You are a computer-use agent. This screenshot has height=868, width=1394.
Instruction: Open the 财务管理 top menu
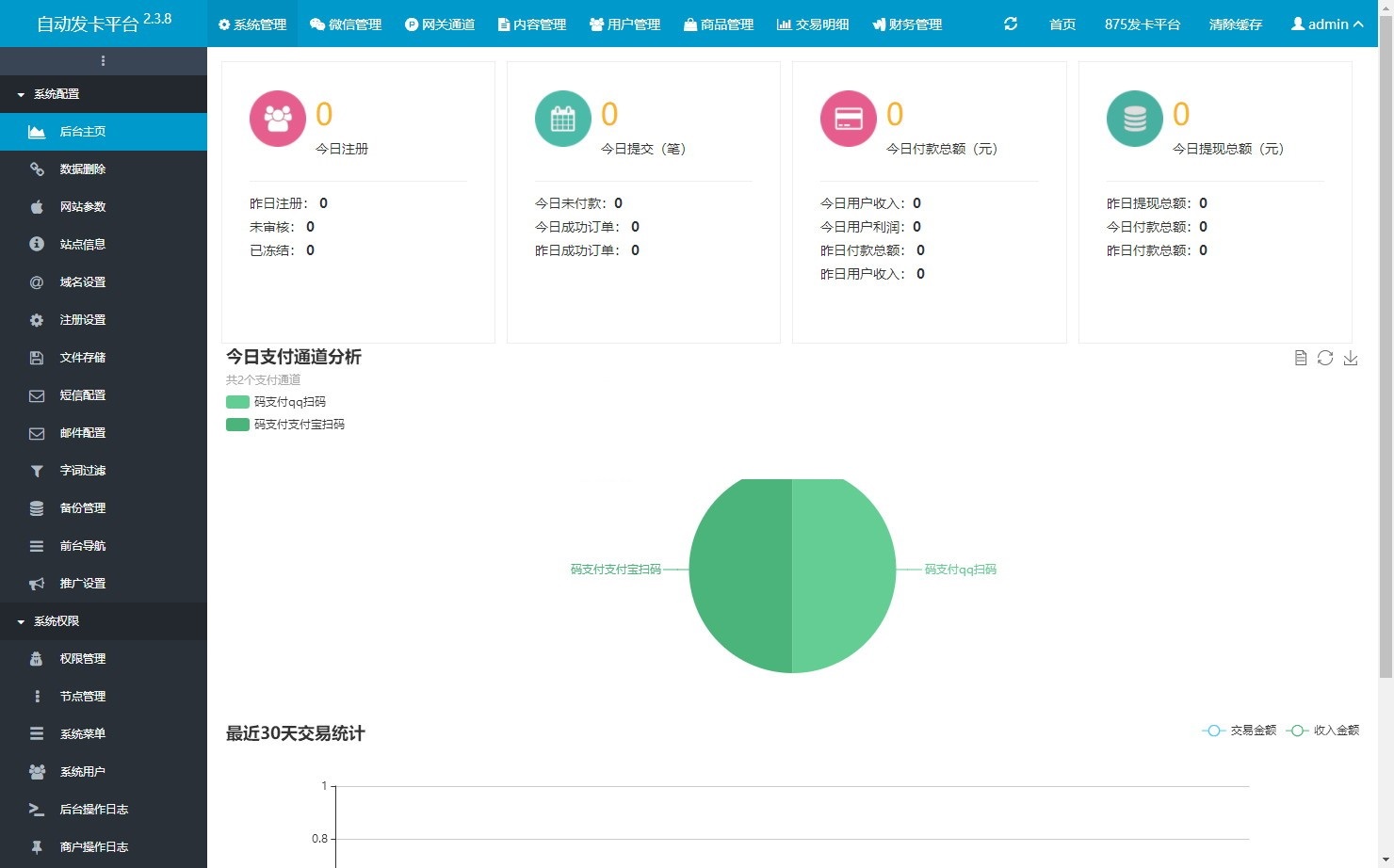click(907, 24)
